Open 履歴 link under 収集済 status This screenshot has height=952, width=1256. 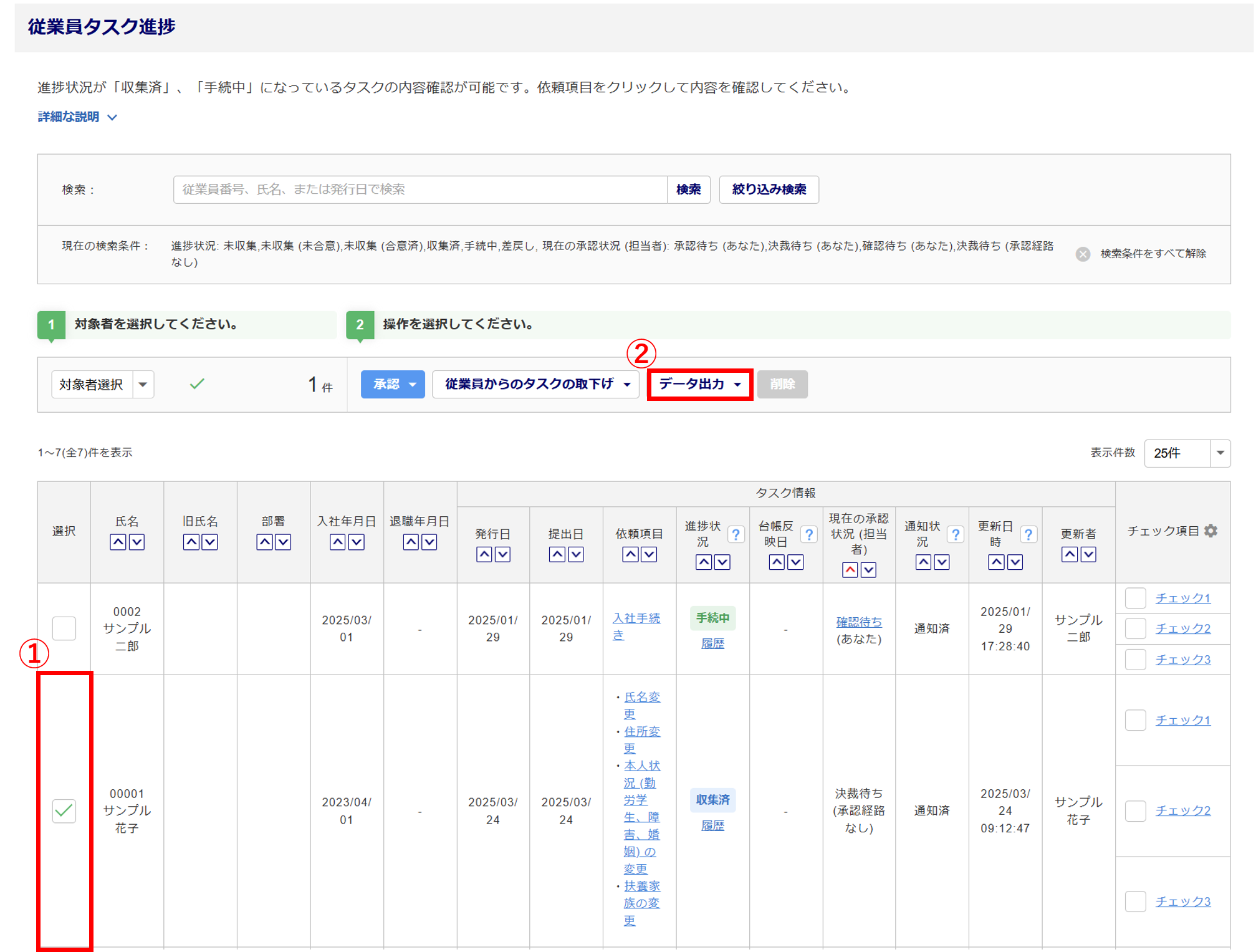pos(712,825)
